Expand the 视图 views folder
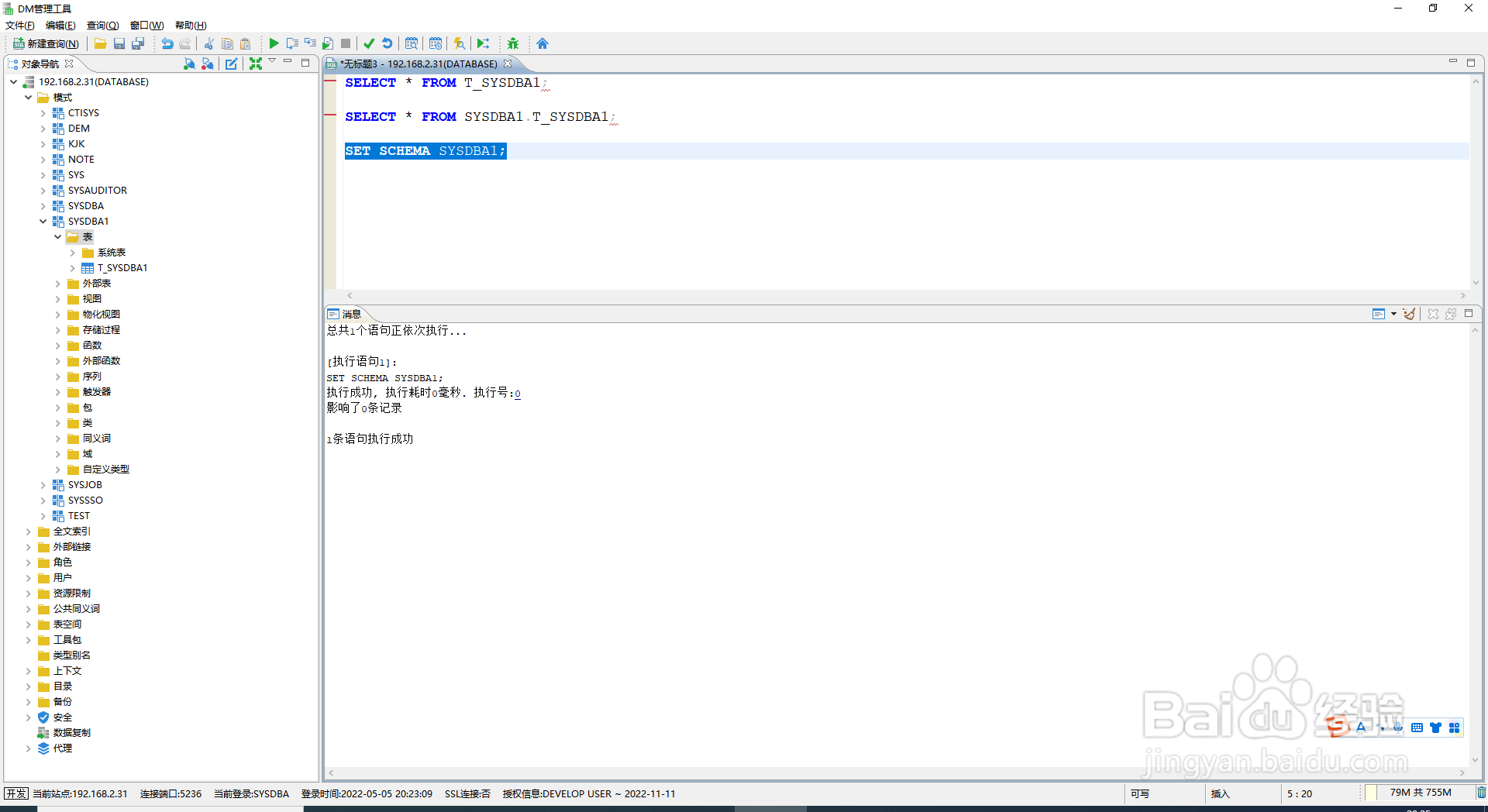This screenshot has height=812, width=1488. coord(57,299)
